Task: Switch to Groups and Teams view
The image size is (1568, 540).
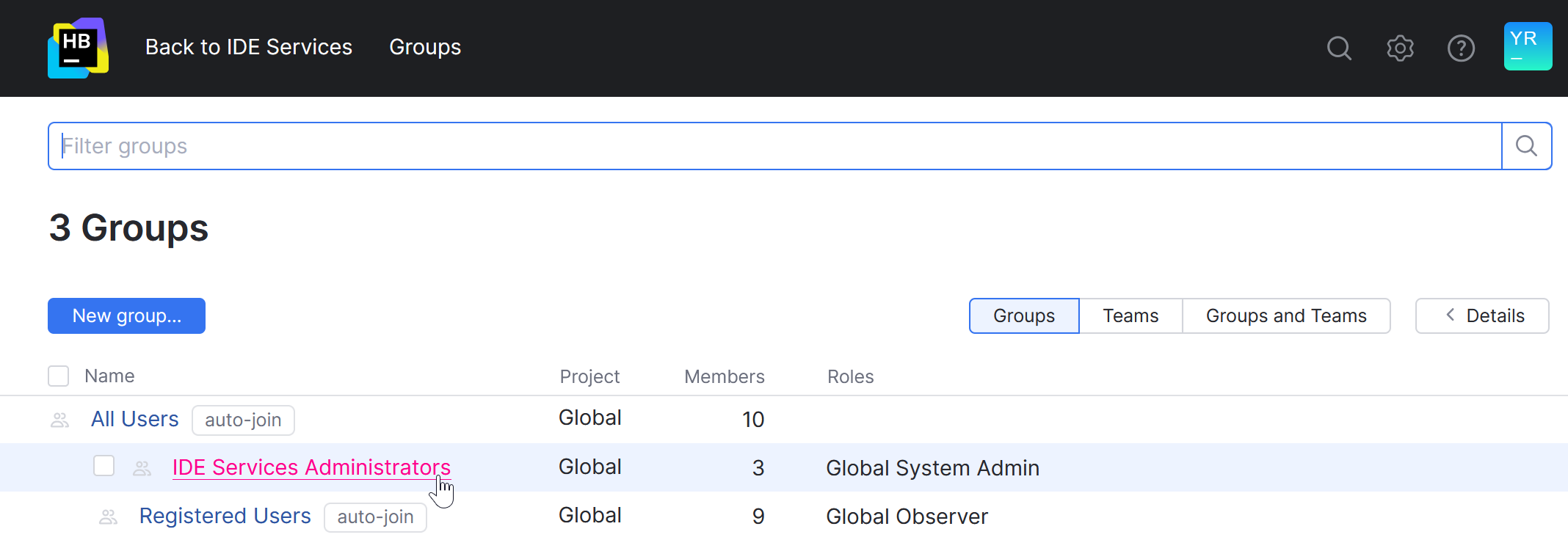Action: point(1286,315)
